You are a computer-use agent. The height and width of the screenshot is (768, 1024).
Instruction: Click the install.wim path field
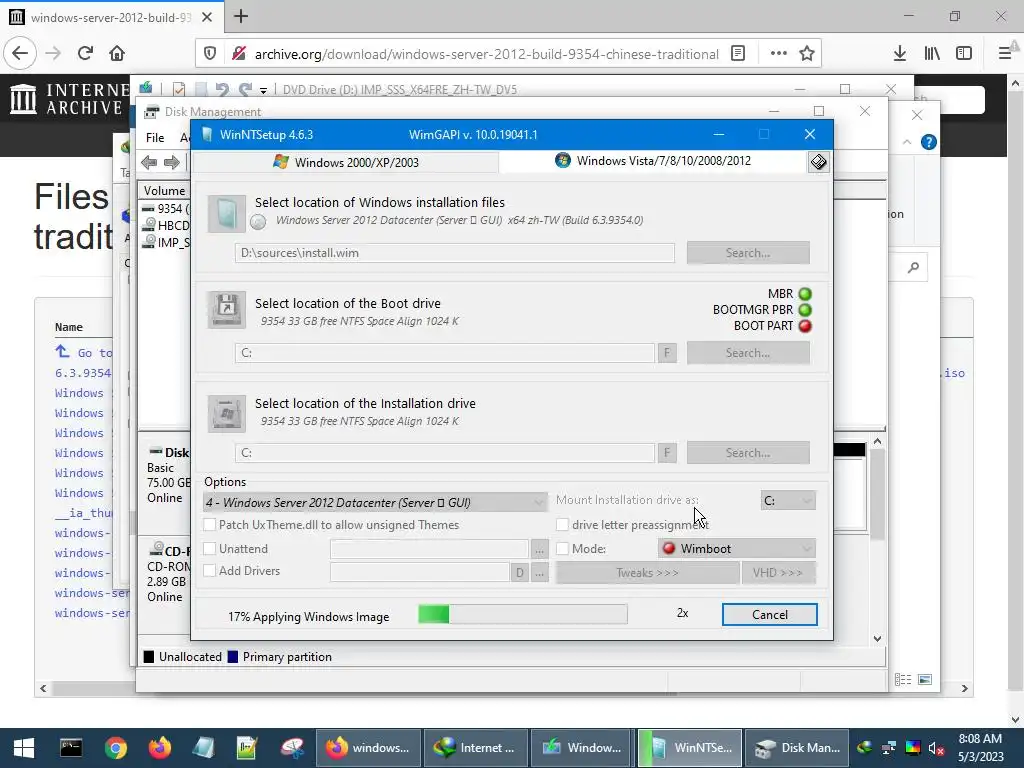[x=455, y=253]
